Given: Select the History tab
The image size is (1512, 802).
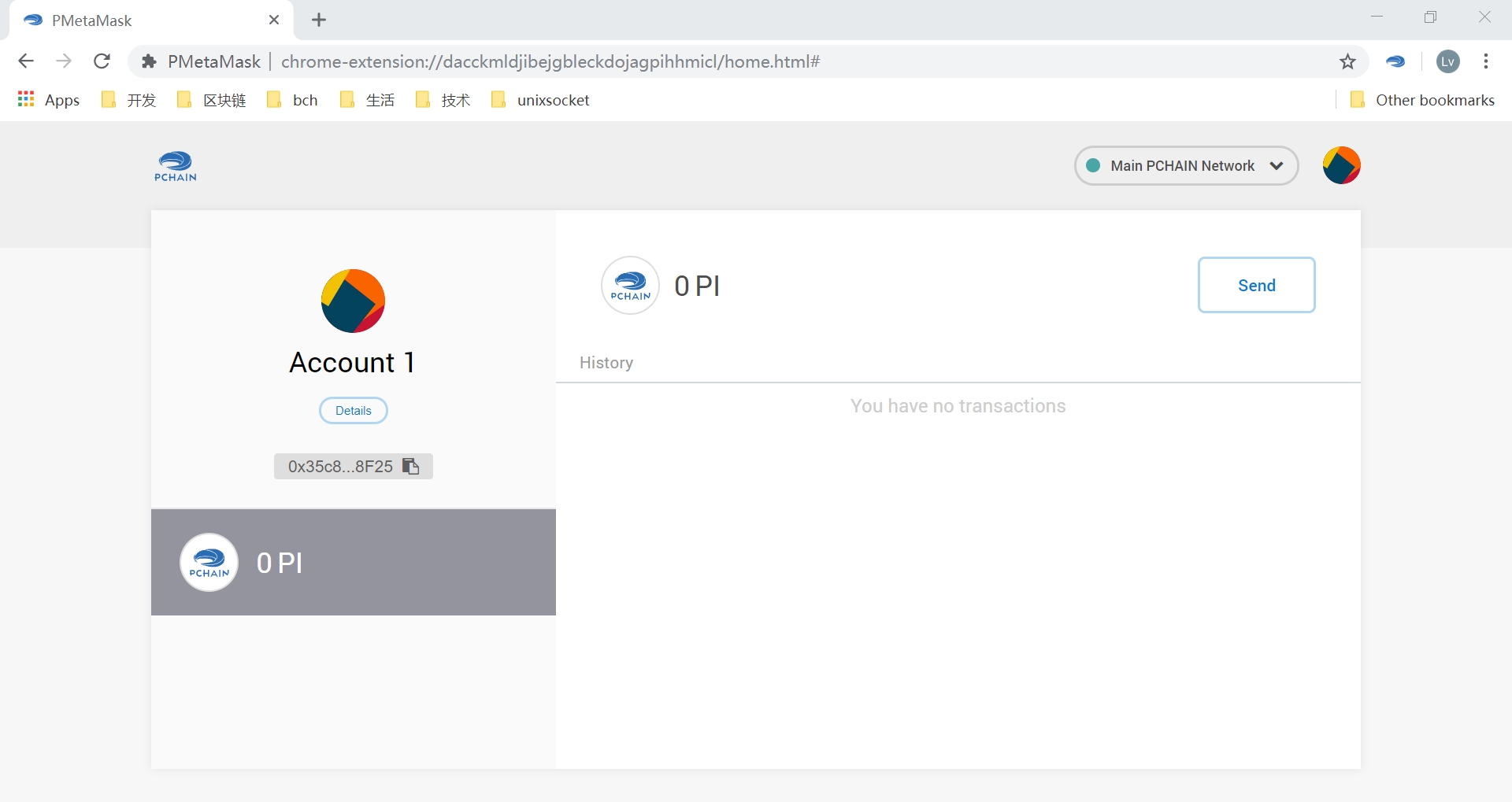Looking at the screenshot, I should point(606,363).
